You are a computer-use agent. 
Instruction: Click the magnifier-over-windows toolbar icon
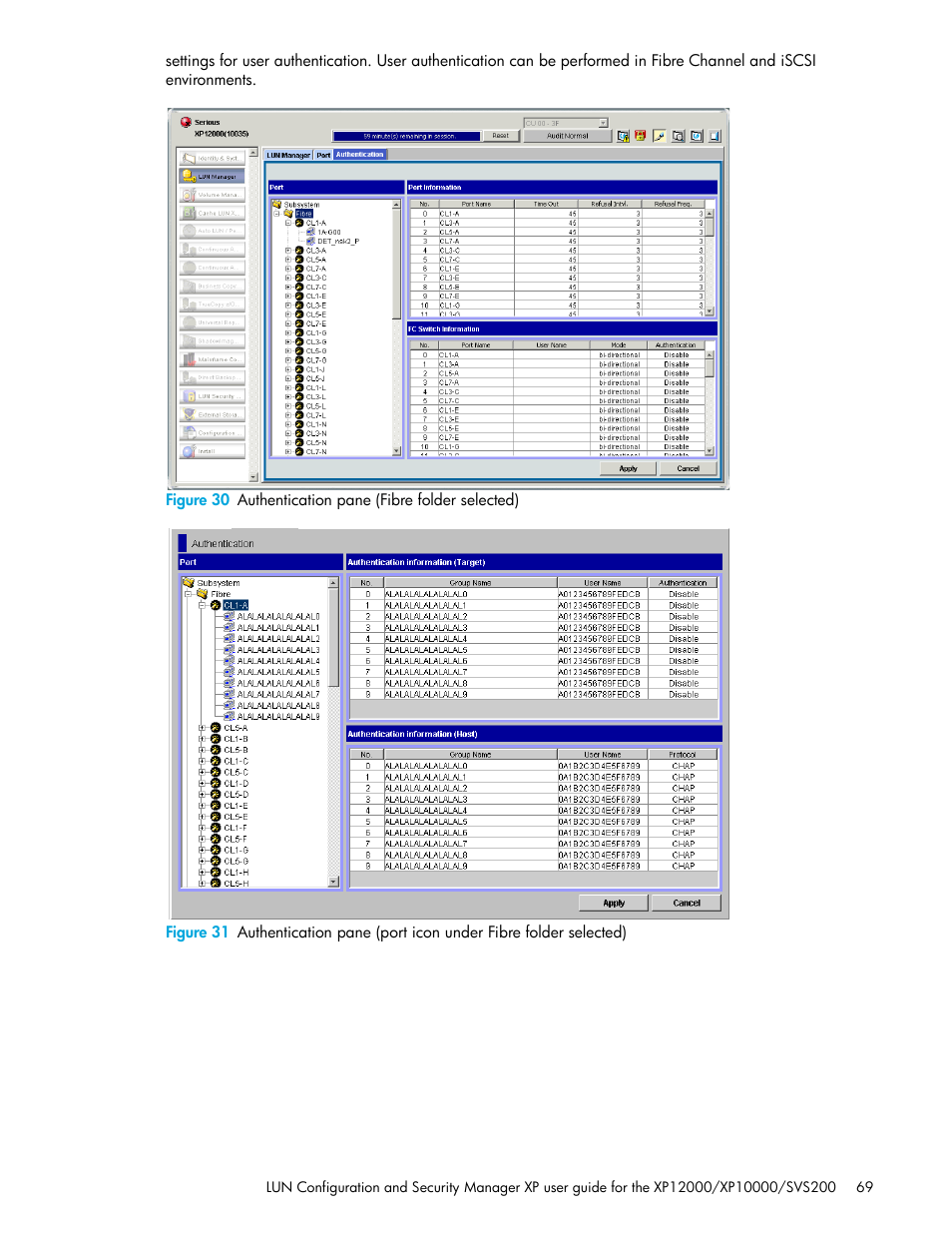tap(678, 136)
